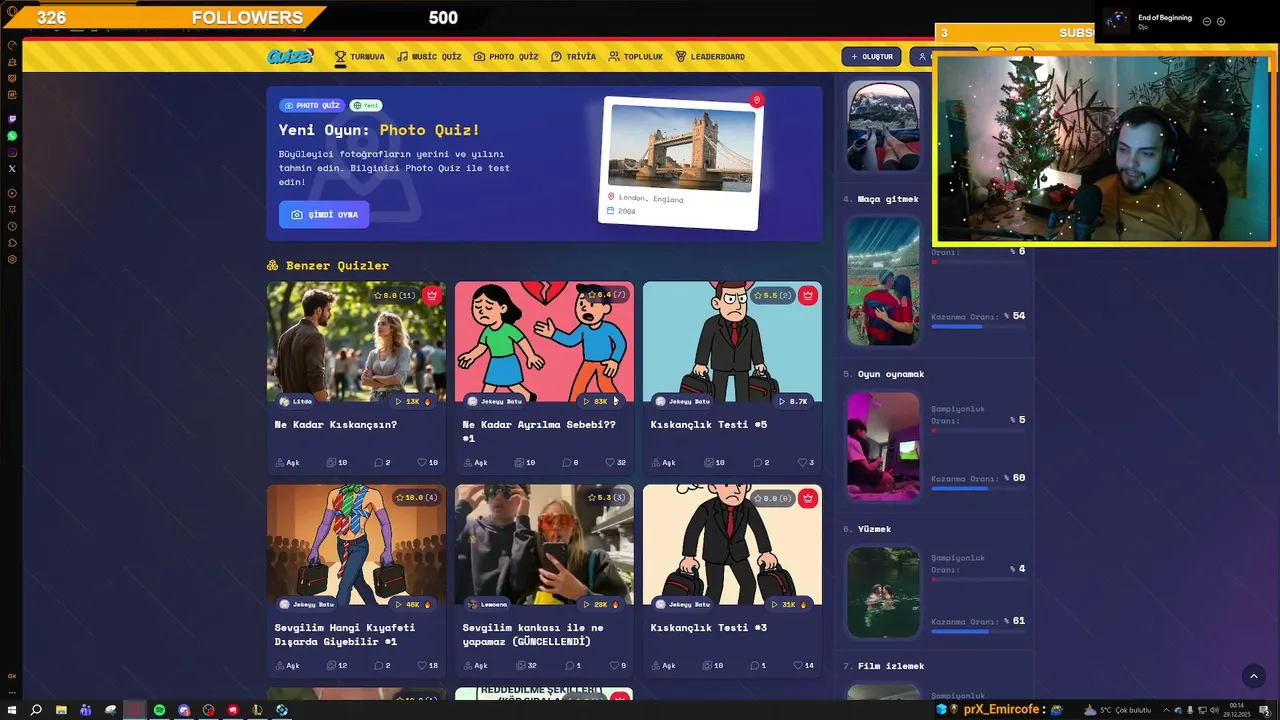Open the Leaderboard page
Screen dimensions: 1280x720
pos(710,57)
